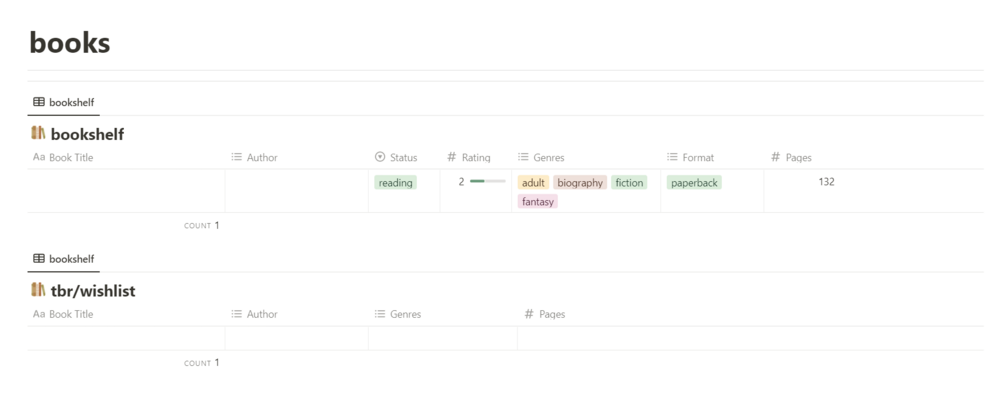Click the books emoji icon beside tbr/wishlist heading
Image resolution: width=1005 pixels, height=394 pixels.
coord(38,290)
